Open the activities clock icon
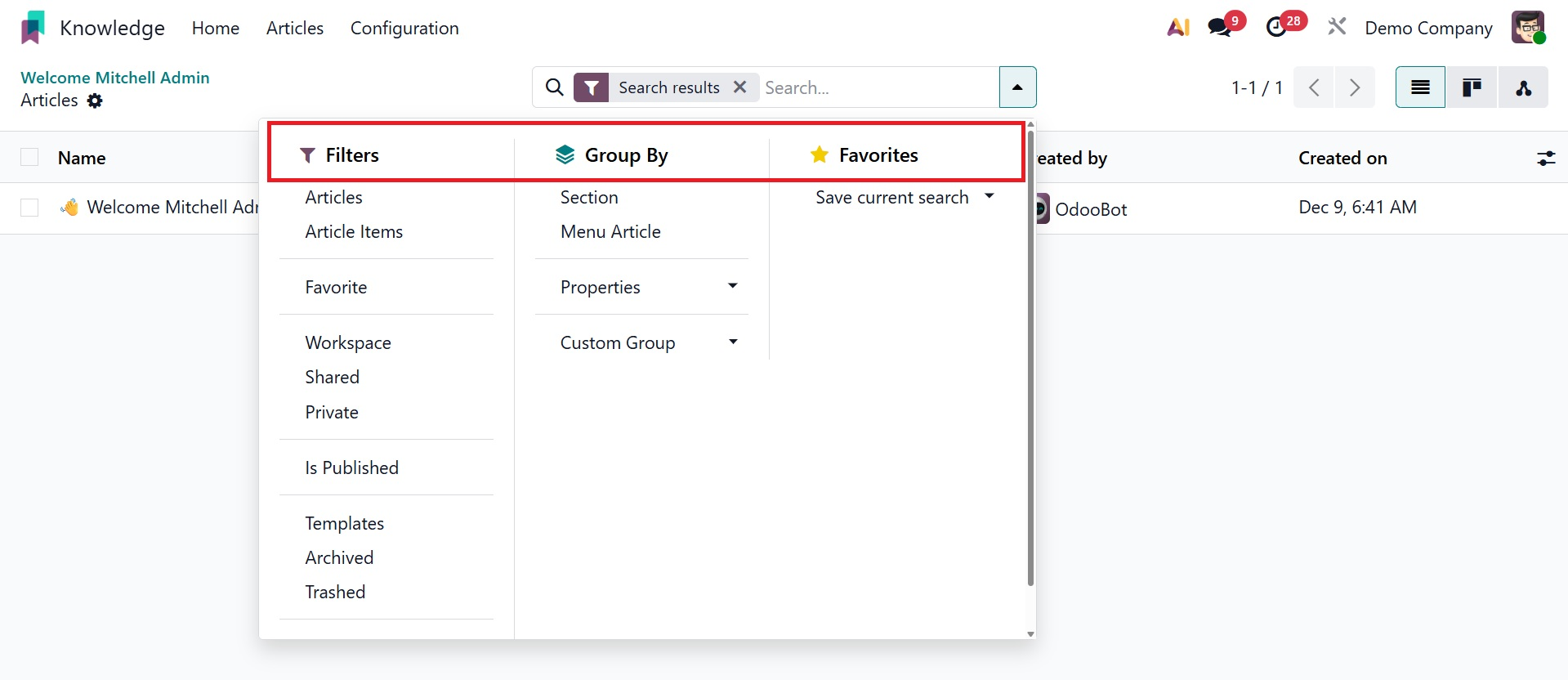This screenshot has height=680, width=1568. coord(1276,28)
